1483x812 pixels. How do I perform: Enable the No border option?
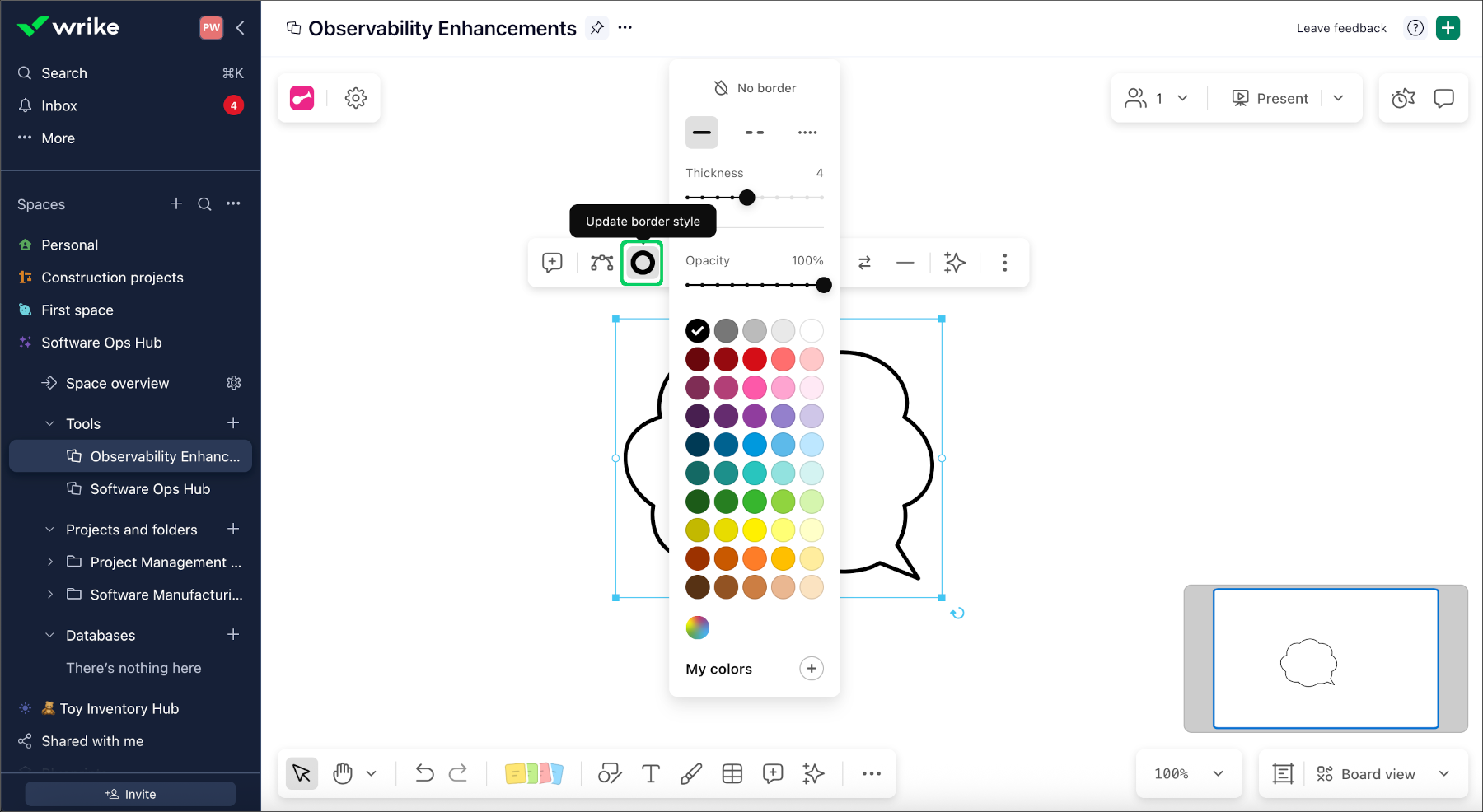[x=754, y=87]
